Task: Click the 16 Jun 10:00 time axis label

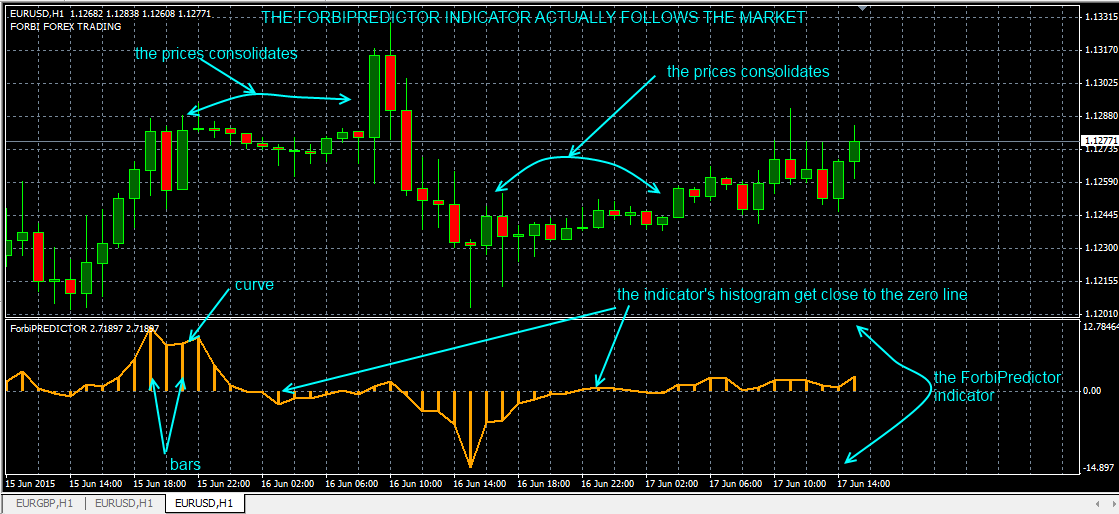Action: point(417,483)
